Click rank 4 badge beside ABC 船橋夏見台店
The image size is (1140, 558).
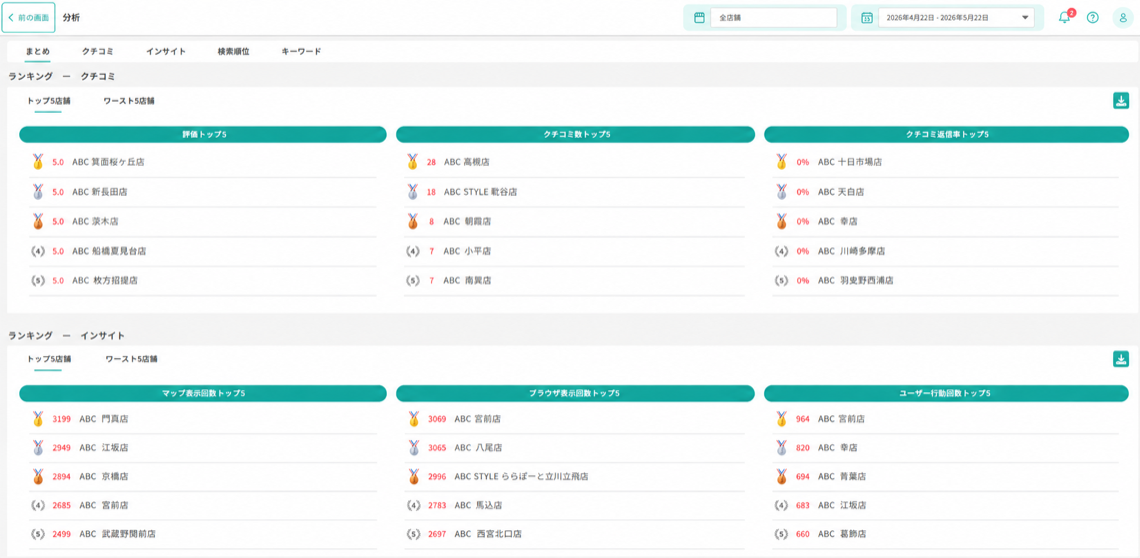(39, 251)
